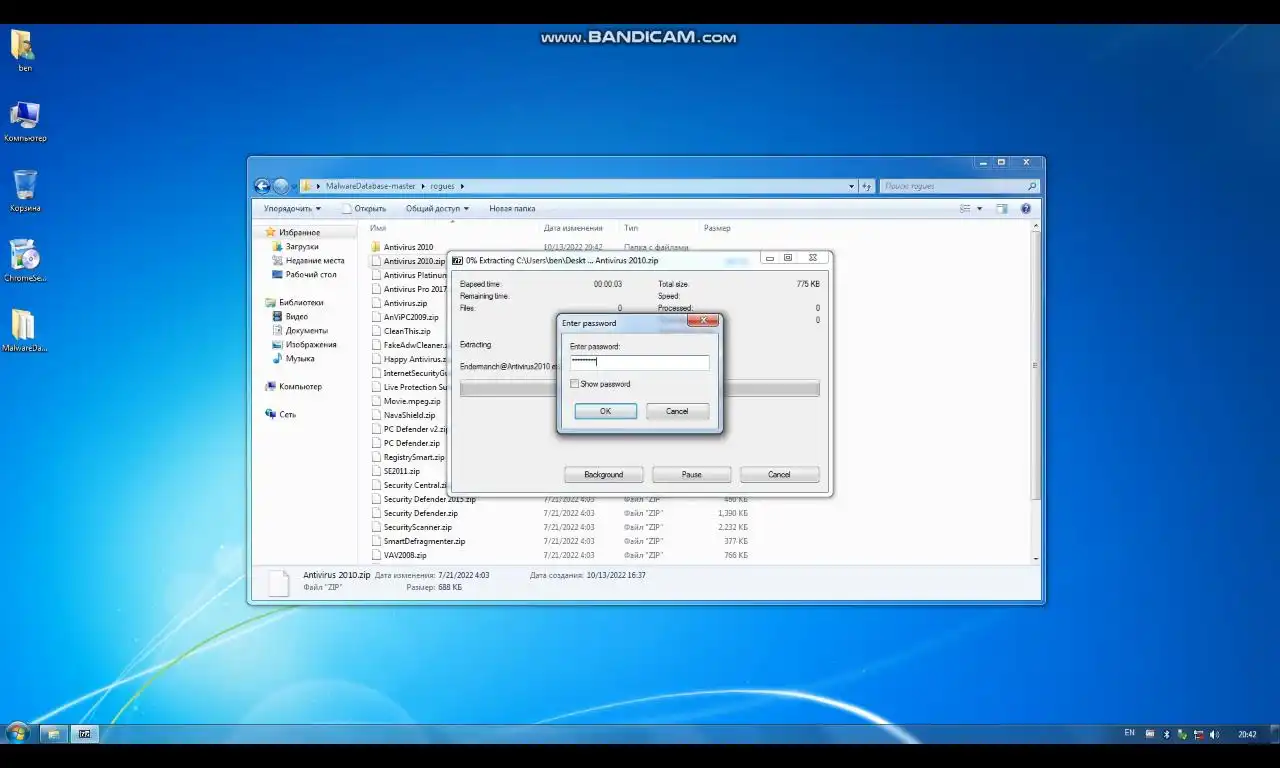Image resolution: width=1280 pixels, height=768 pixels.
Task: Confirm the password with the OK button
Action: point(605,411)
